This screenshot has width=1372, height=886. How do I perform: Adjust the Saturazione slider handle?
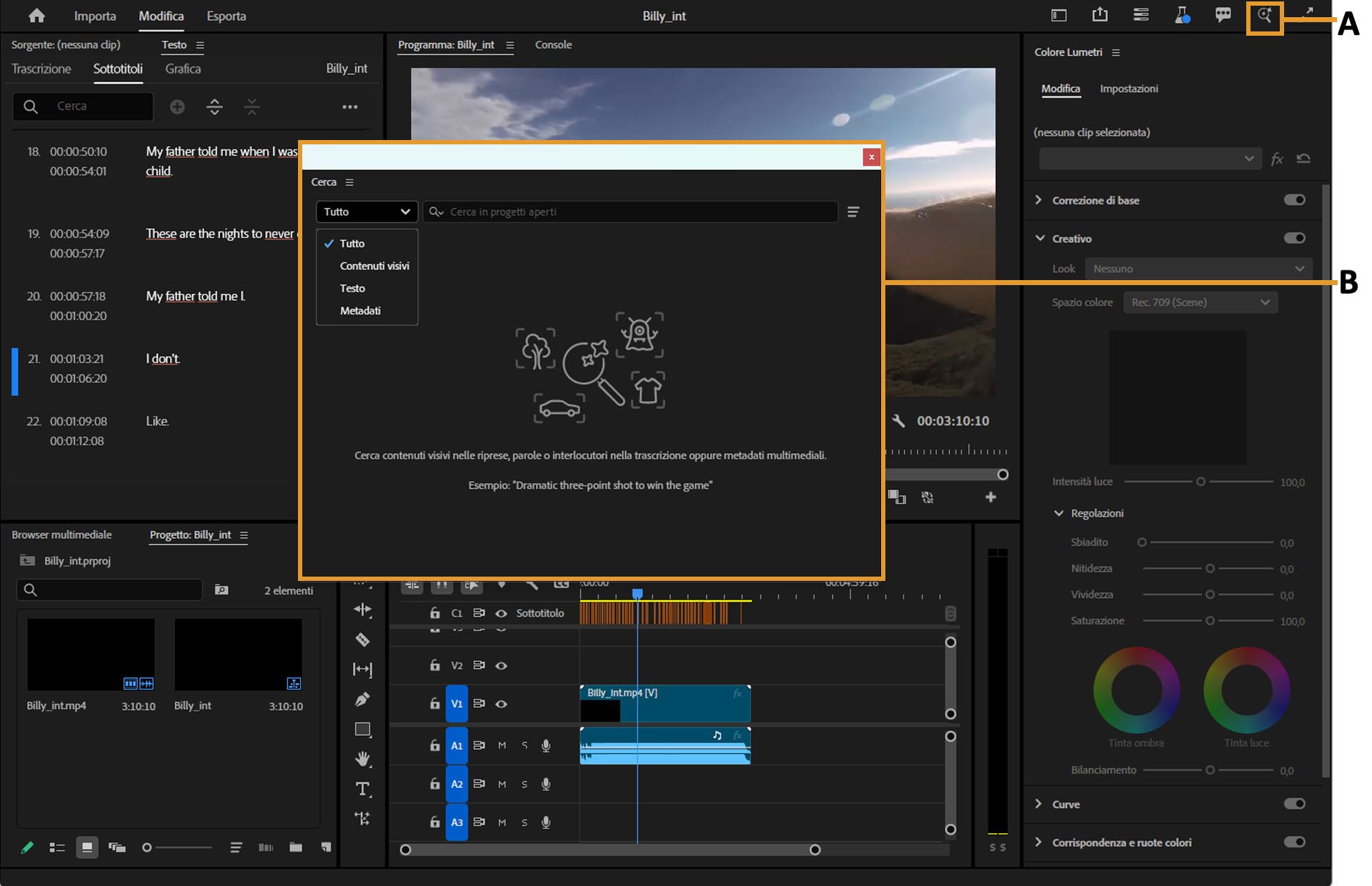(x=1210, y=621)
